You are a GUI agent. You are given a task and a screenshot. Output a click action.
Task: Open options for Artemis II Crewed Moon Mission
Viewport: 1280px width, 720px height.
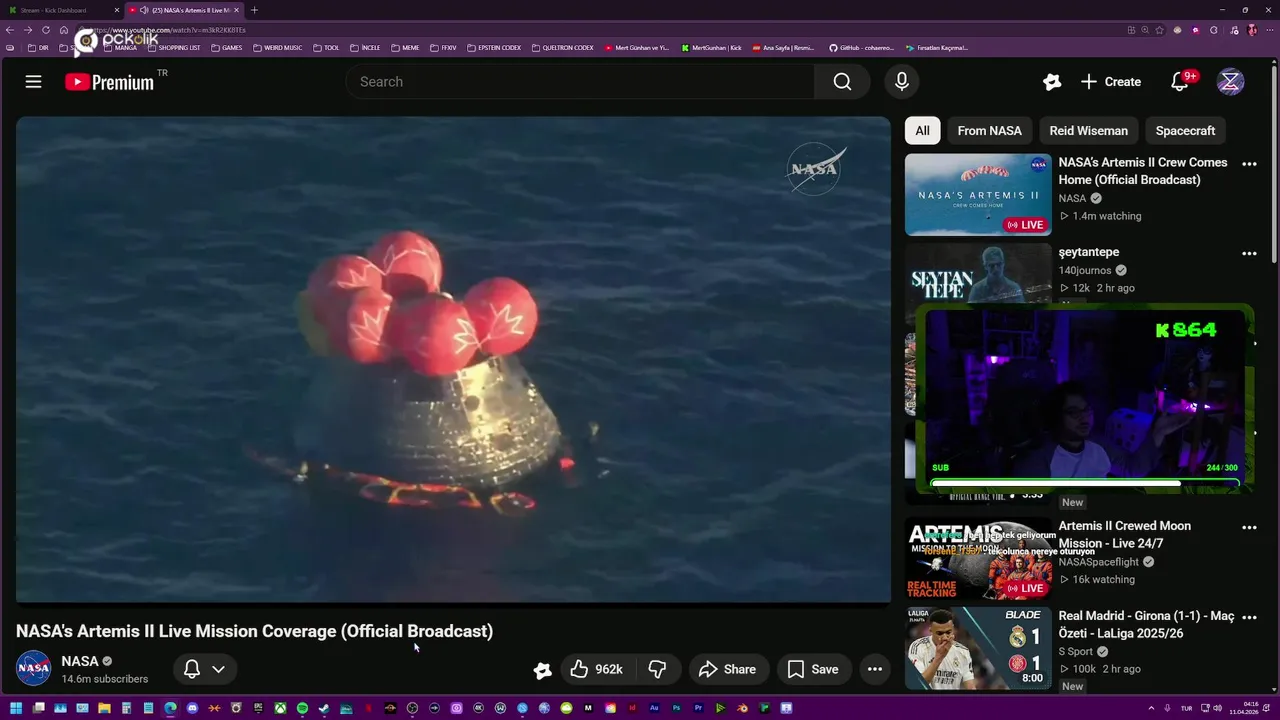(x=1249, y=527)
